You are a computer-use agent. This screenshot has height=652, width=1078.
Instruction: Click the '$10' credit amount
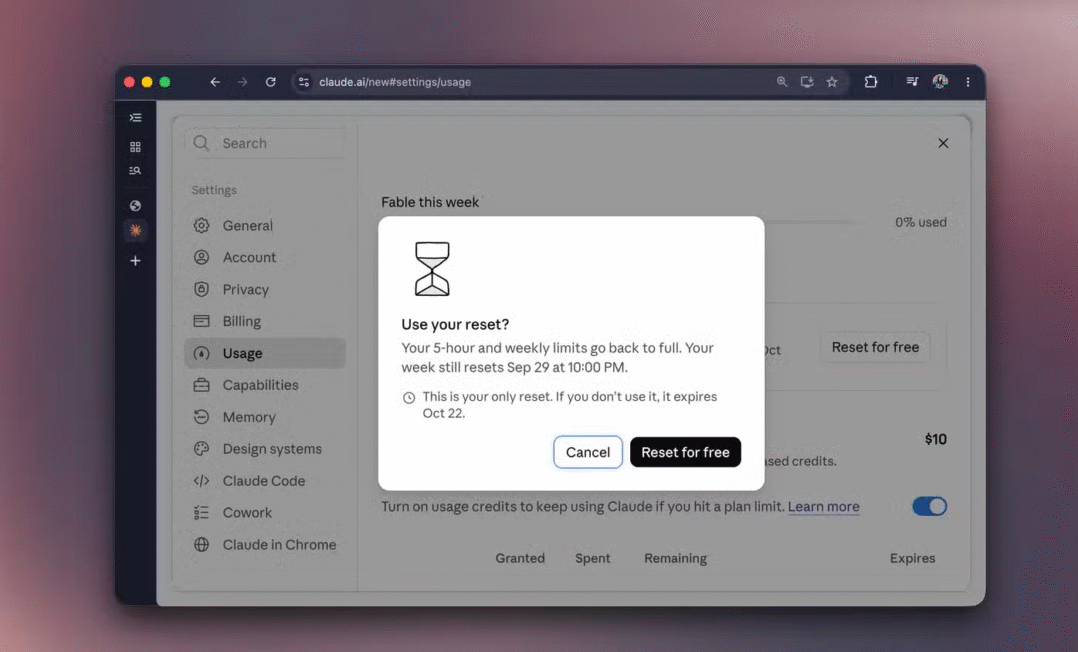[x=936, y=439]
